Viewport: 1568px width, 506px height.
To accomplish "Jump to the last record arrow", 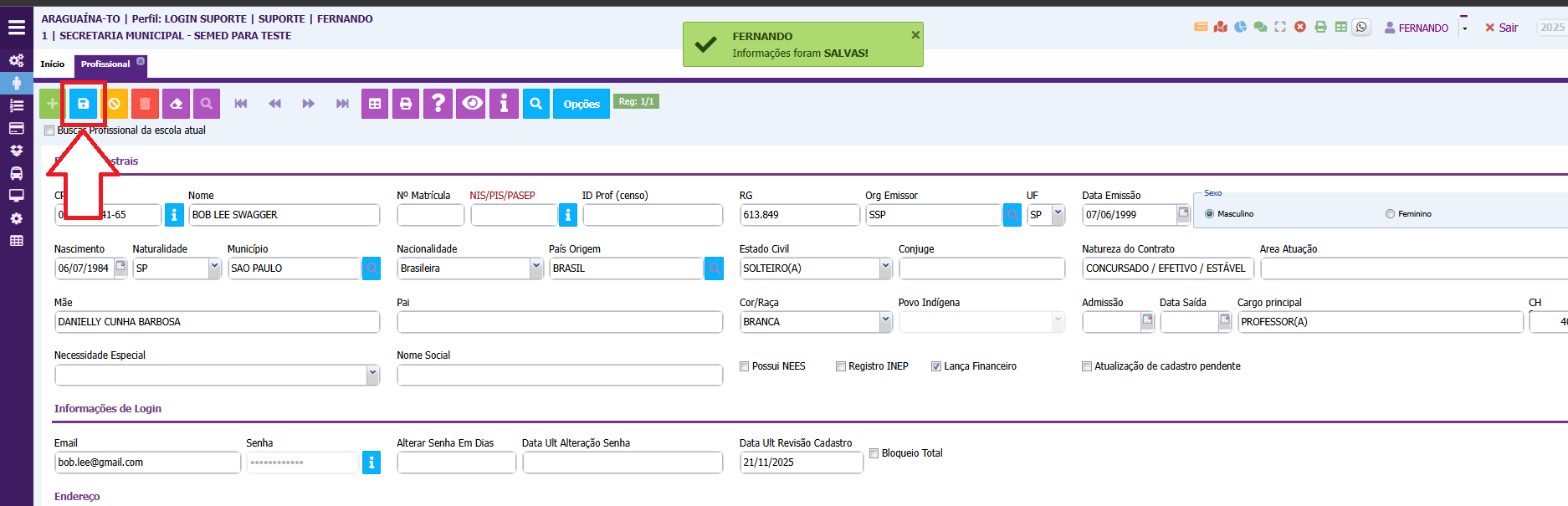I will 342,104.
